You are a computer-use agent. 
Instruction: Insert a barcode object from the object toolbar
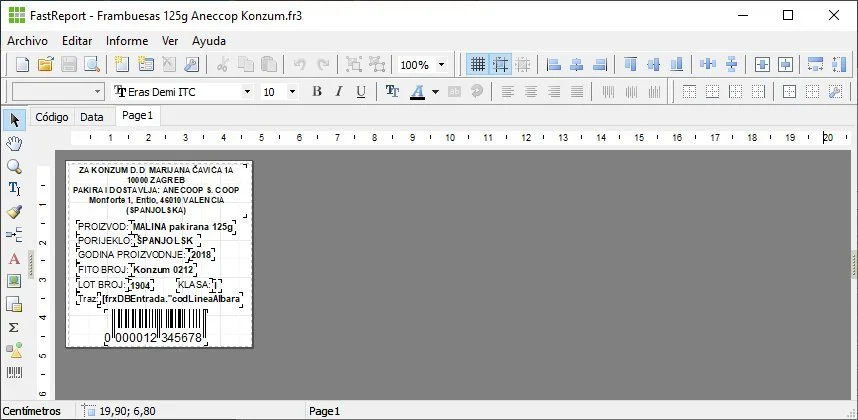14,373
